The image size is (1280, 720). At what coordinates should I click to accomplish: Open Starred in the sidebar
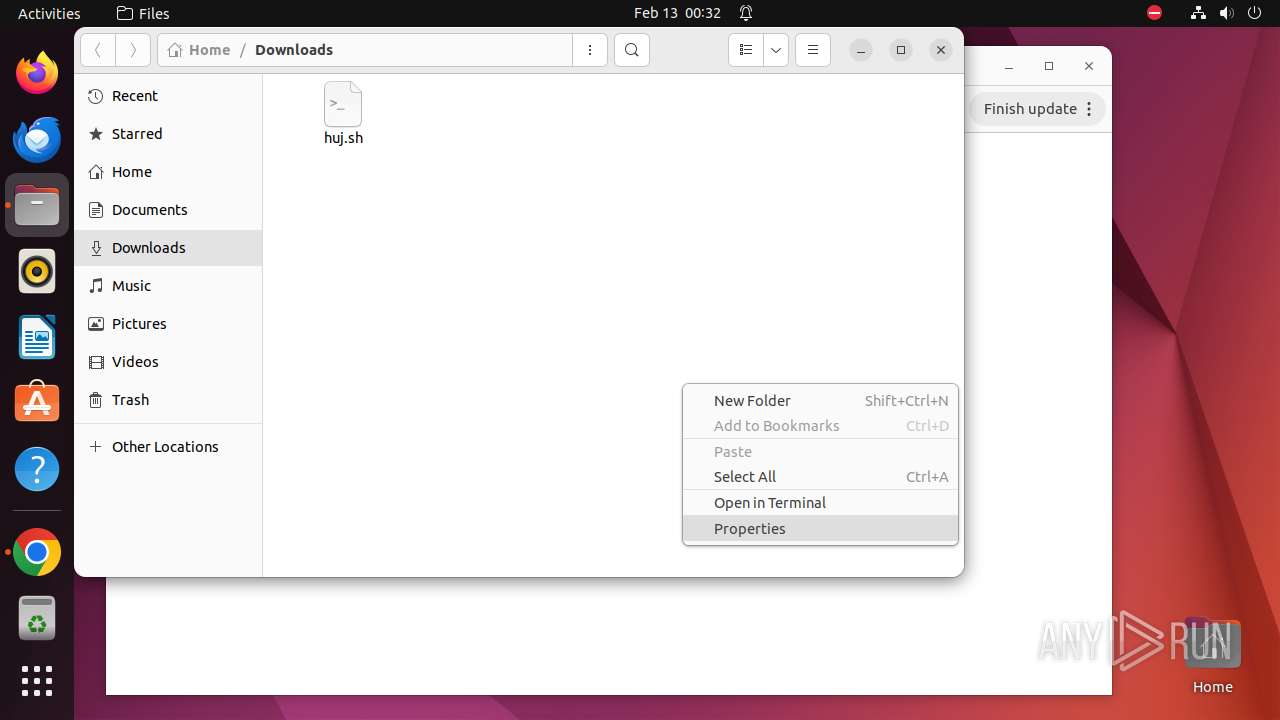pyautogui.click(x=168, y=134)
